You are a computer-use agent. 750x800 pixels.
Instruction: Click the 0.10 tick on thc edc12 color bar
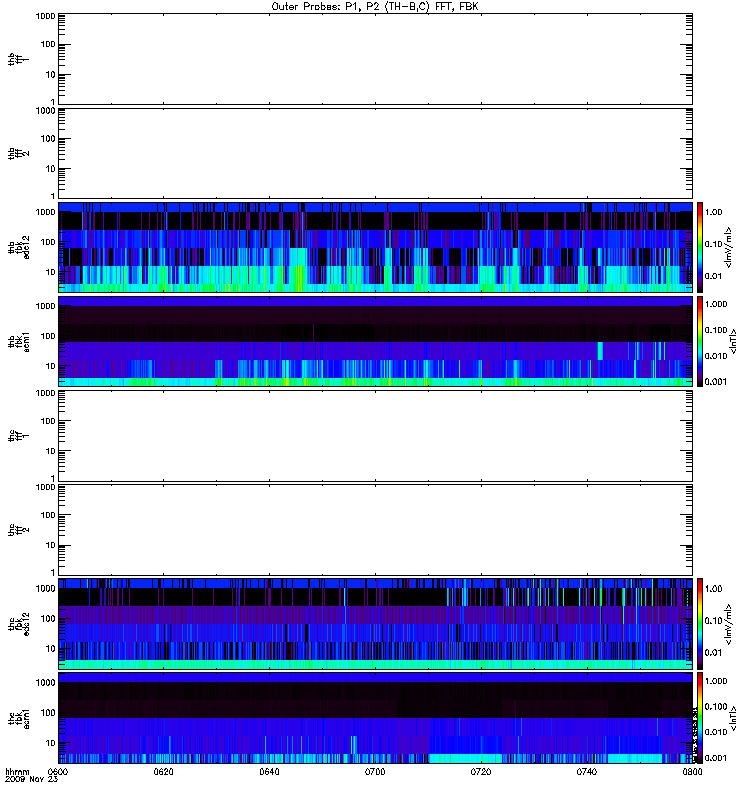[x=713, y=620]
